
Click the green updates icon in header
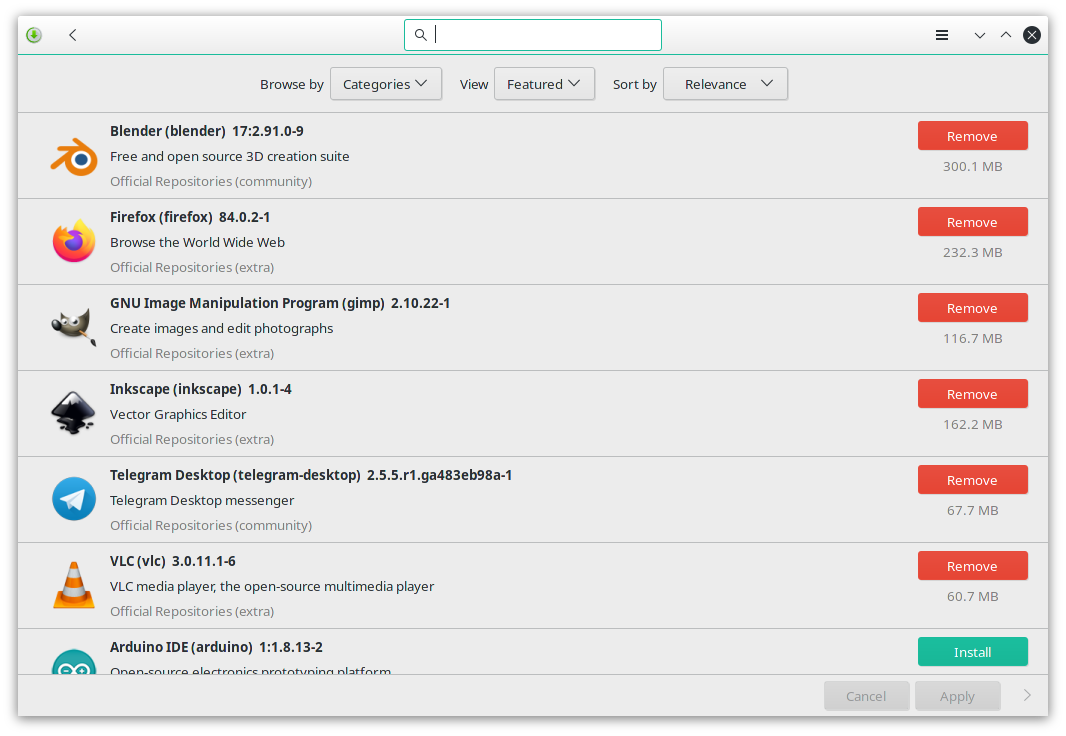pos(34,35)
